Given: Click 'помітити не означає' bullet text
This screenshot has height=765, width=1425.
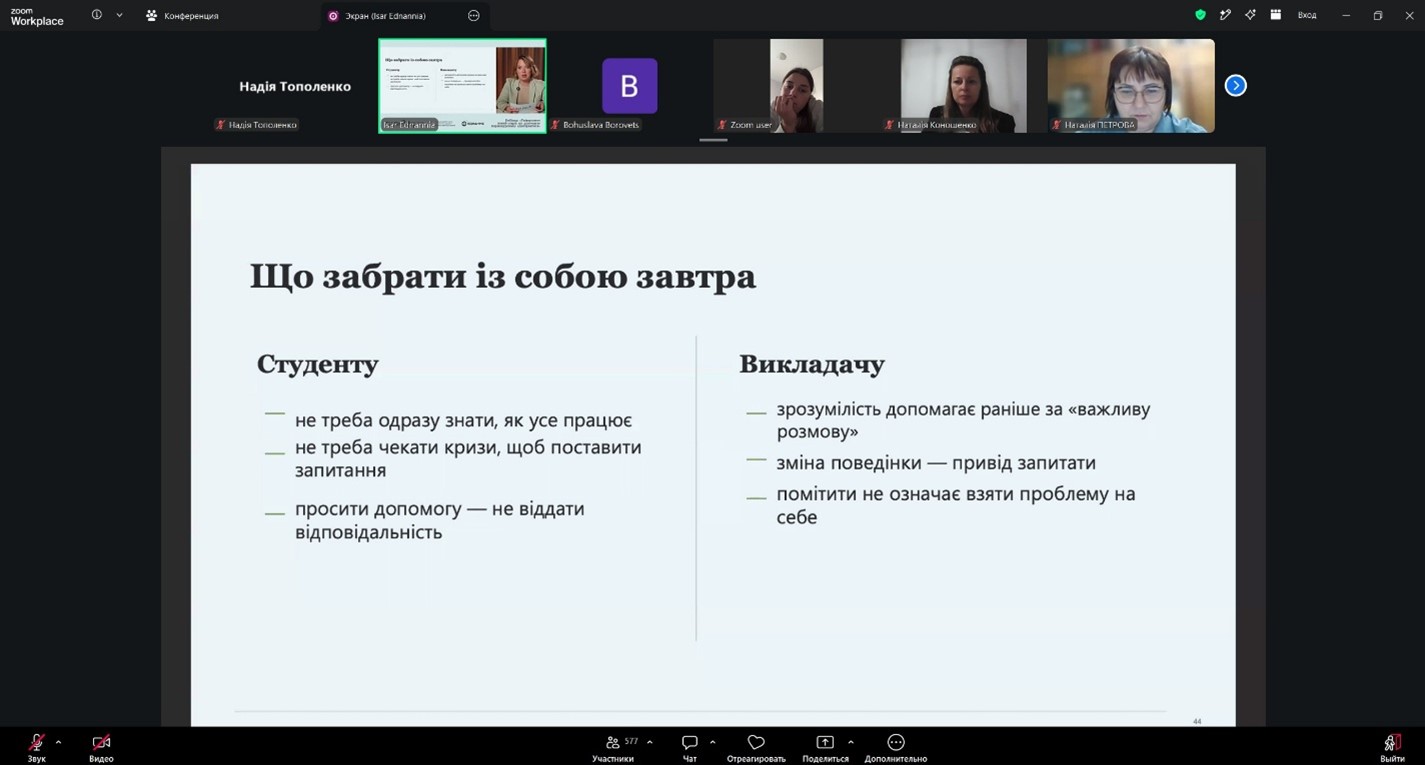Looking at the screenshot, I should click(x=956, y=505).
